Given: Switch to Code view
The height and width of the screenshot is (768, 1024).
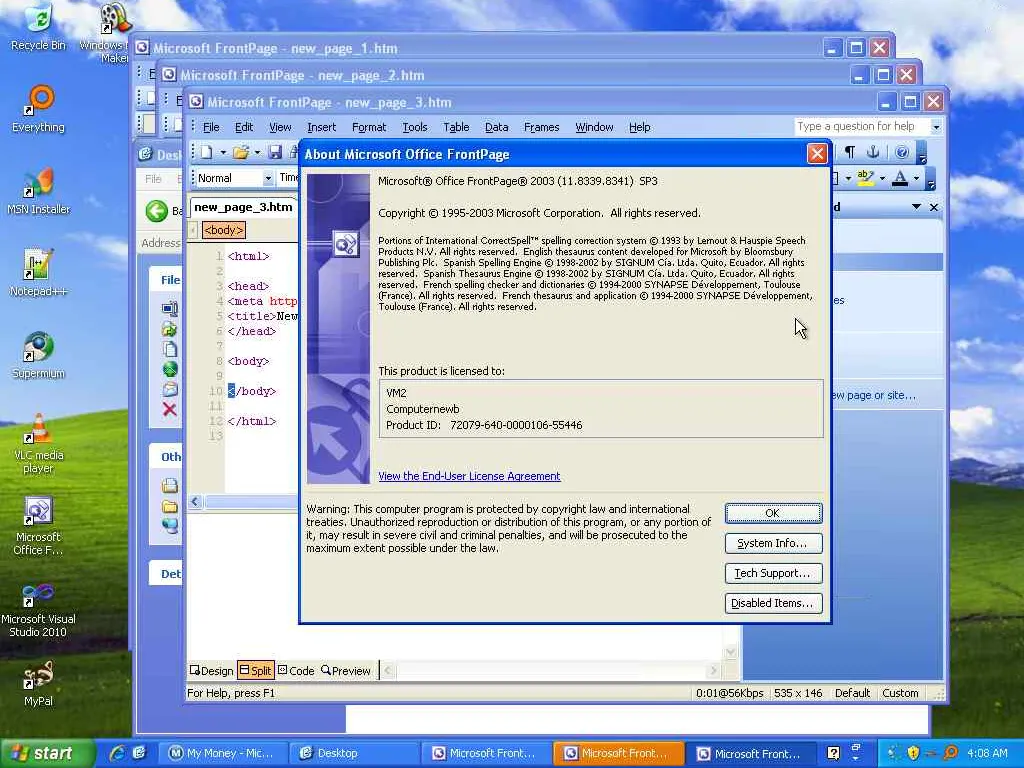Looking at the screenshot, I should (296, 671).
